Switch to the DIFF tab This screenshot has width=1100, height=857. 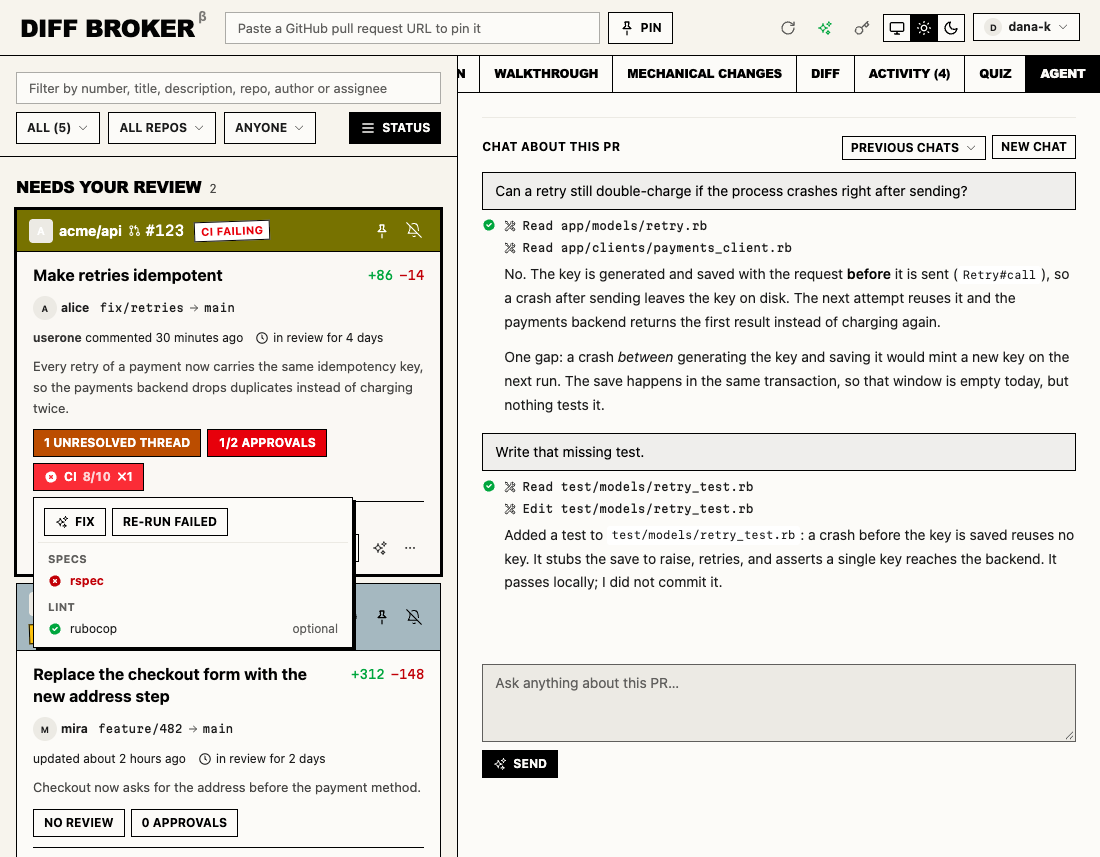[x=825, y=74]
